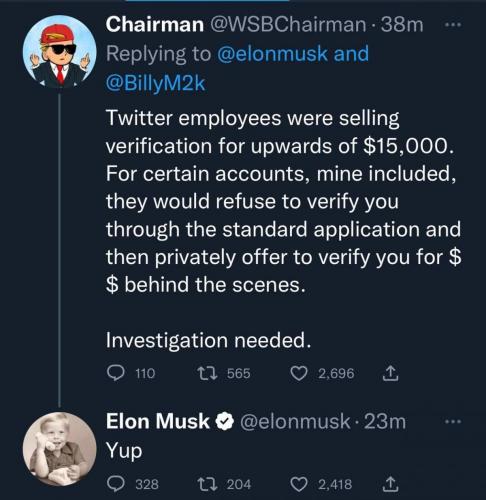Open the @elonmusk mention link

pyautogui.click(x=272, y=54)
